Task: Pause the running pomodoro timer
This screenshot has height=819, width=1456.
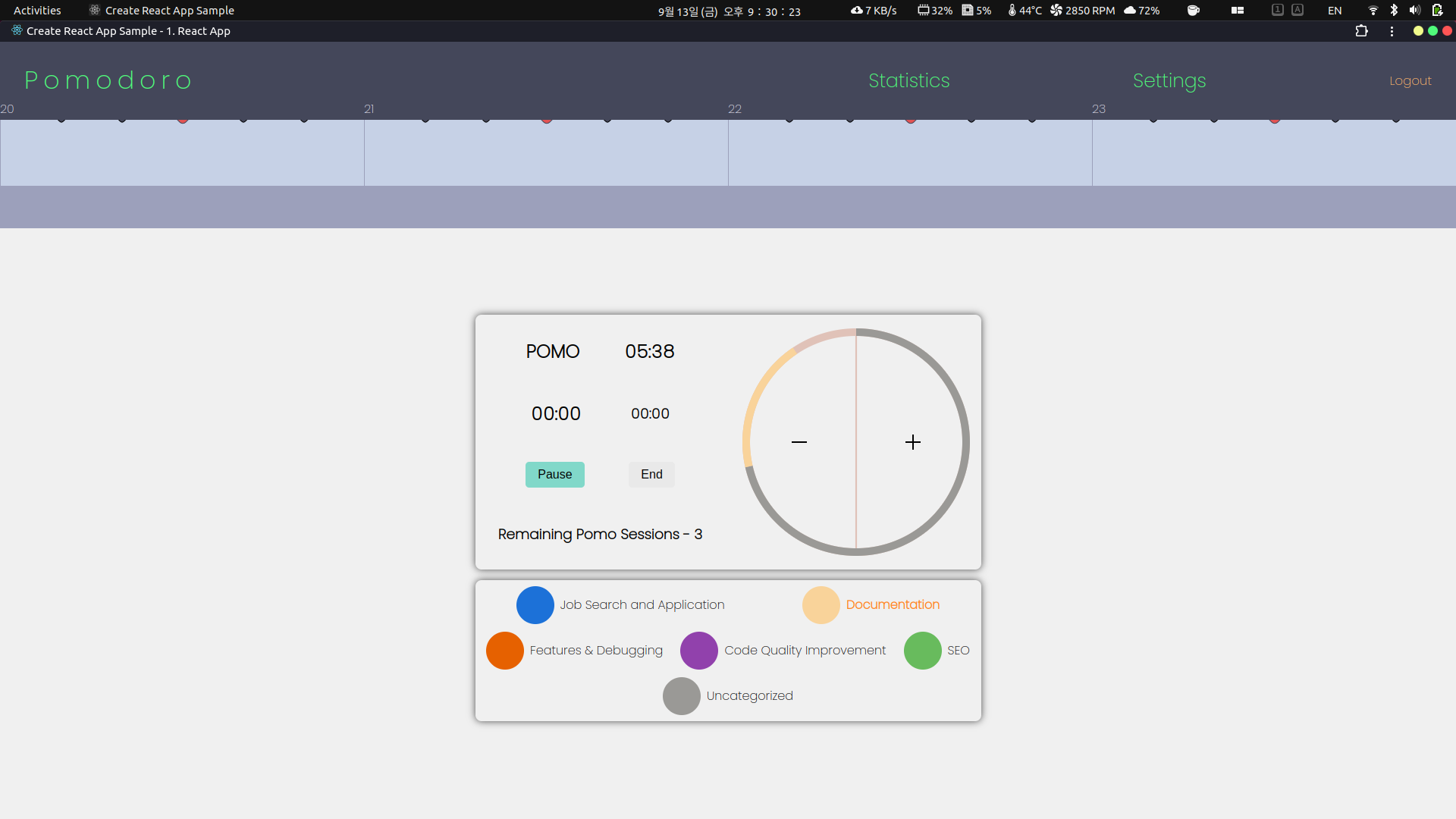Action: click(554, 475)
